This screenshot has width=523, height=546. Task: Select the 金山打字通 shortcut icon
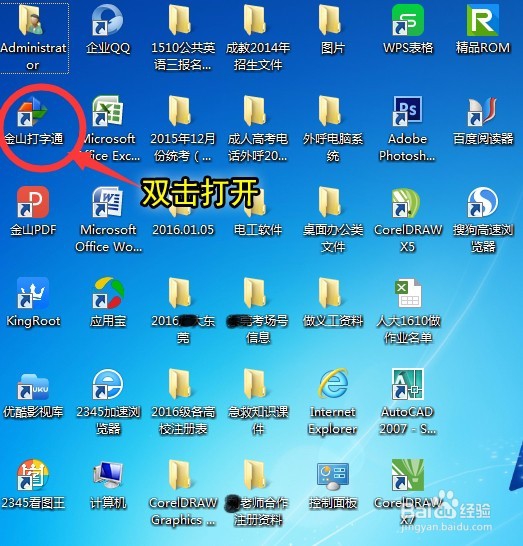pos(33,112)
